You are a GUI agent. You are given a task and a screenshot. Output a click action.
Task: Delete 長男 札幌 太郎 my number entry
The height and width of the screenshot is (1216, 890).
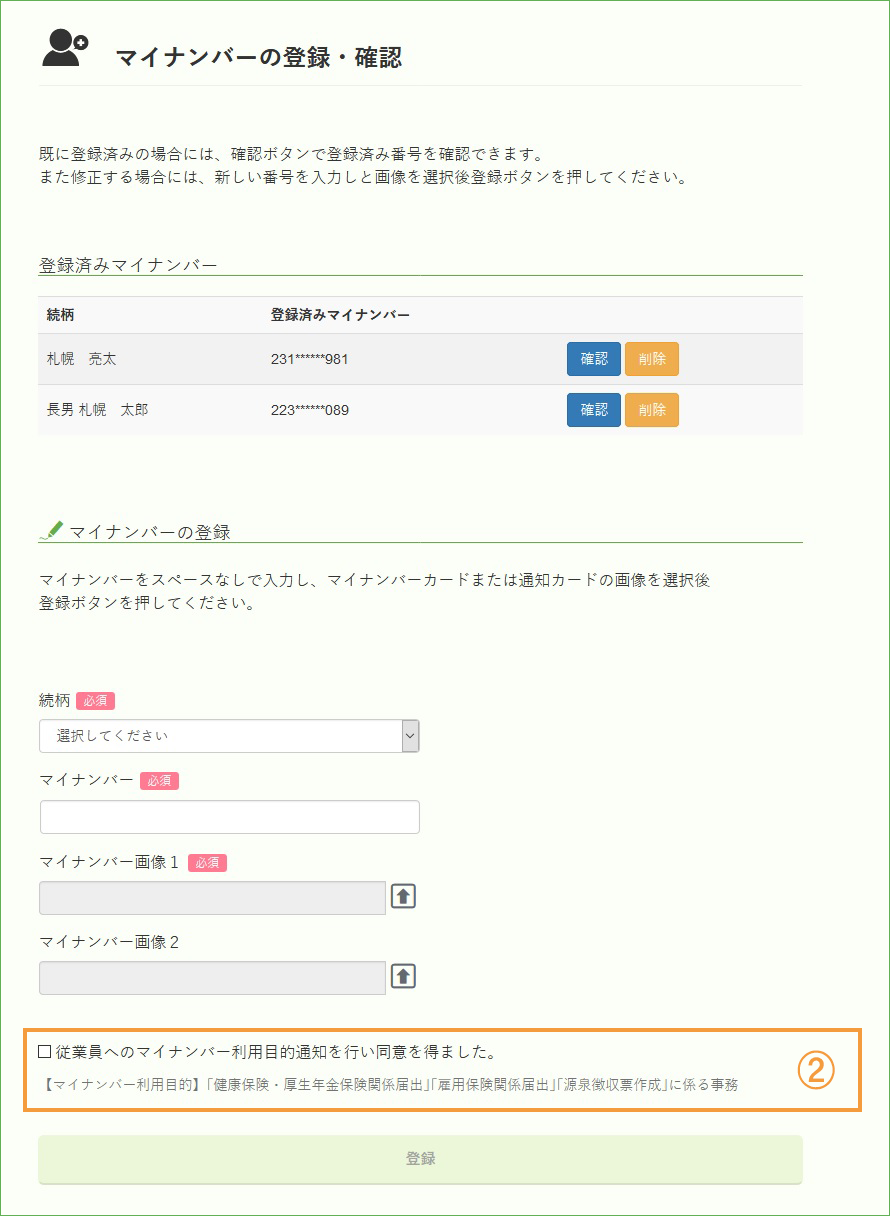coord(652,410)
